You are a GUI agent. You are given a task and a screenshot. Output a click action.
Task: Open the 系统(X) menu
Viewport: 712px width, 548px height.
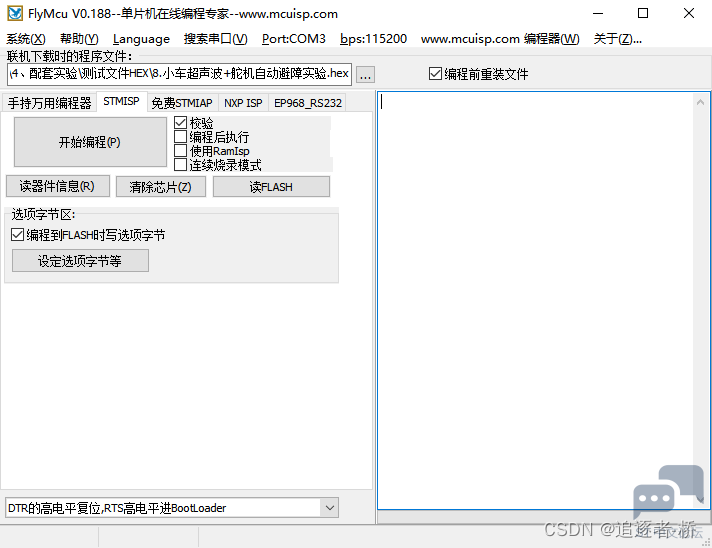[26, 39]
